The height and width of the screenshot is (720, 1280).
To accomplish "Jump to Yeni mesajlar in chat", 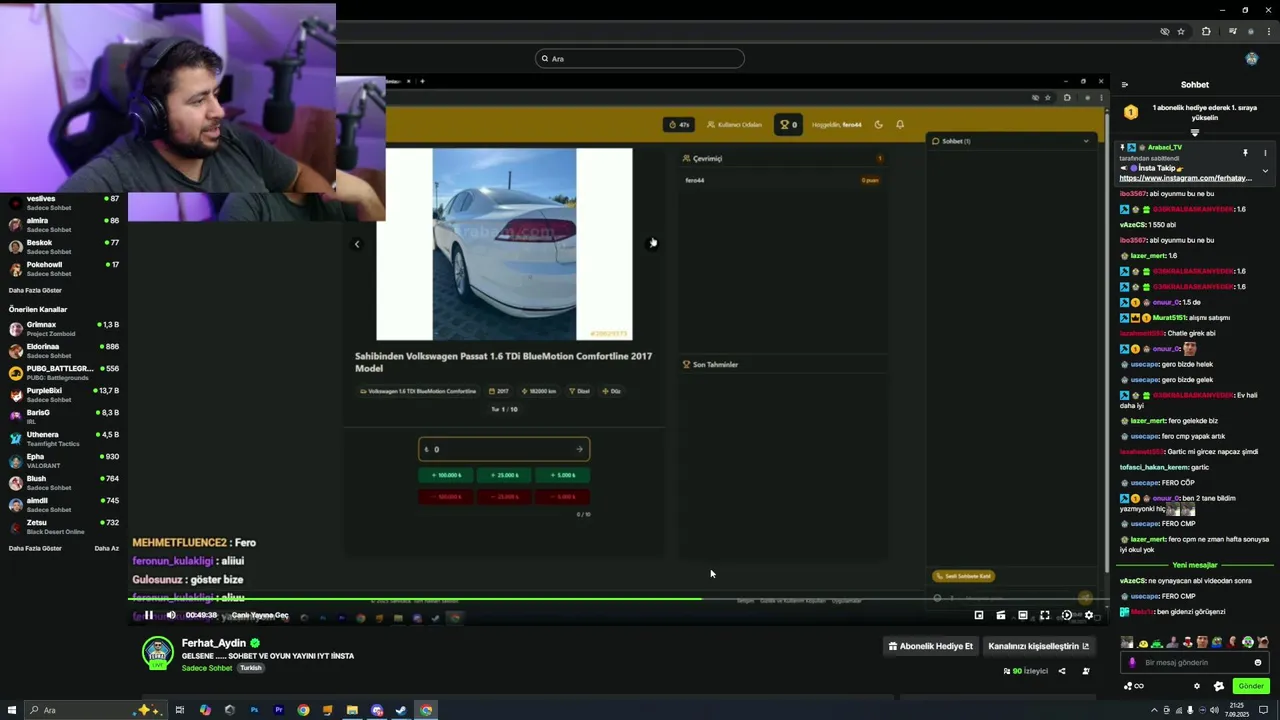I will 1194,565.
